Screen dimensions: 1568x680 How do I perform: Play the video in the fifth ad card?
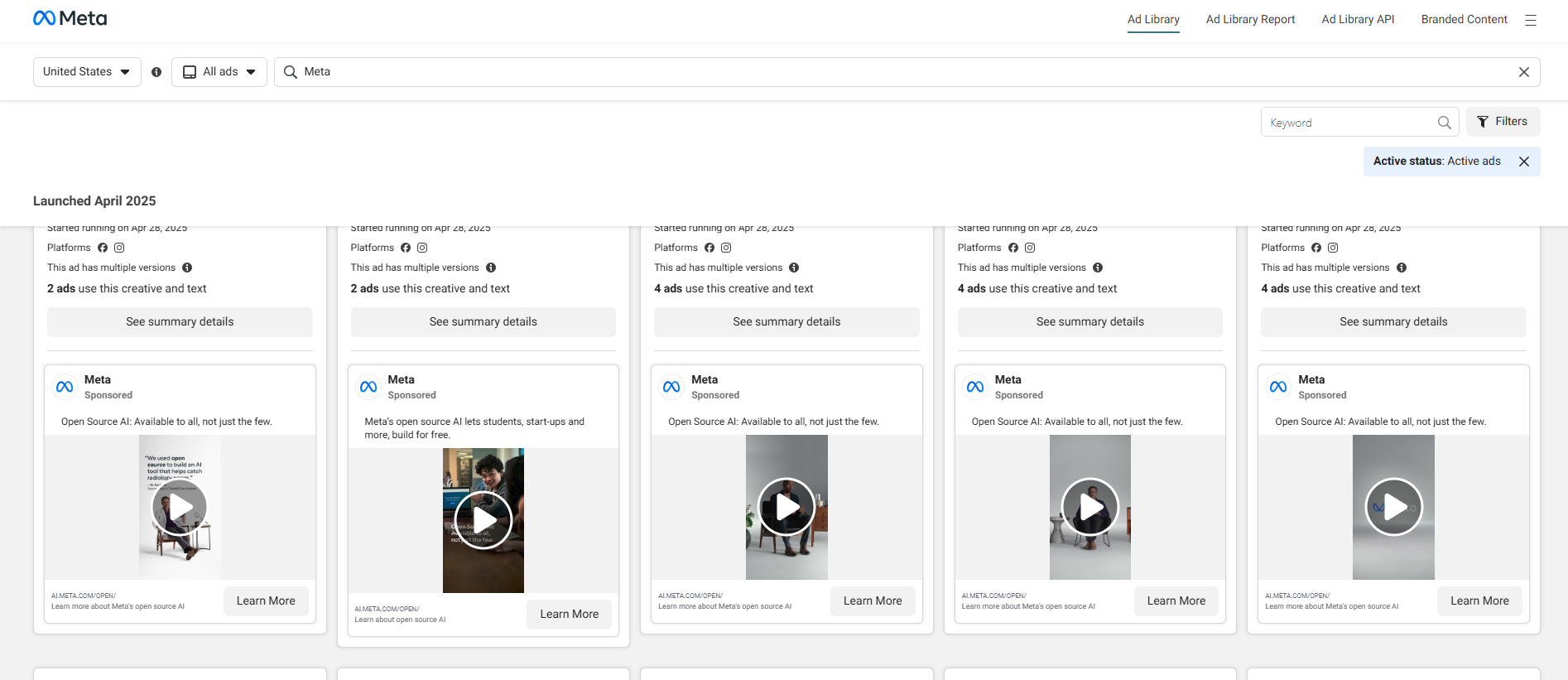(1394, 507)
